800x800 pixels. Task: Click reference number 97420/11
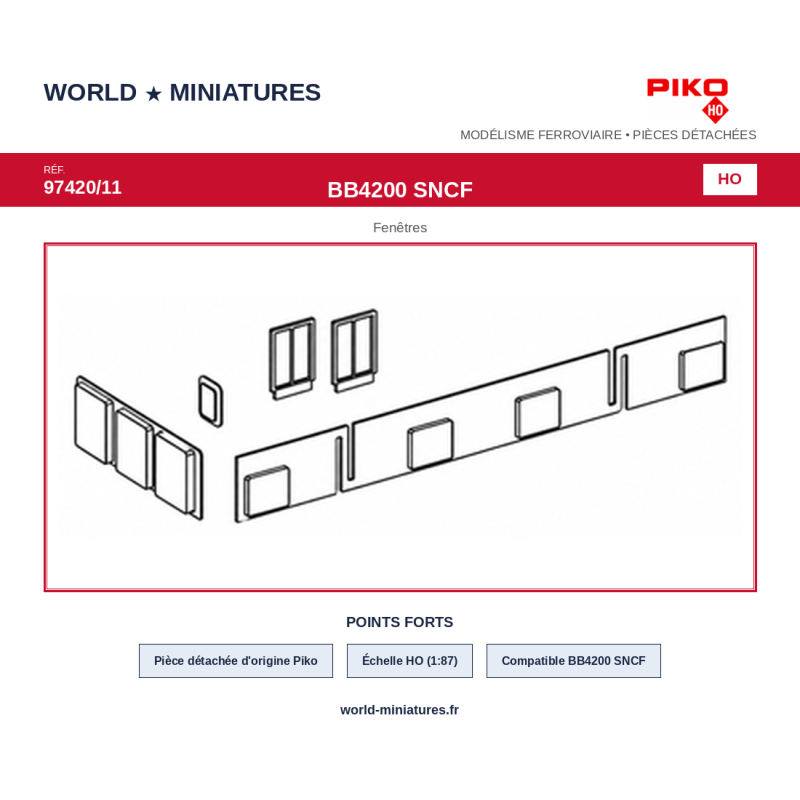tap(83, 188)
